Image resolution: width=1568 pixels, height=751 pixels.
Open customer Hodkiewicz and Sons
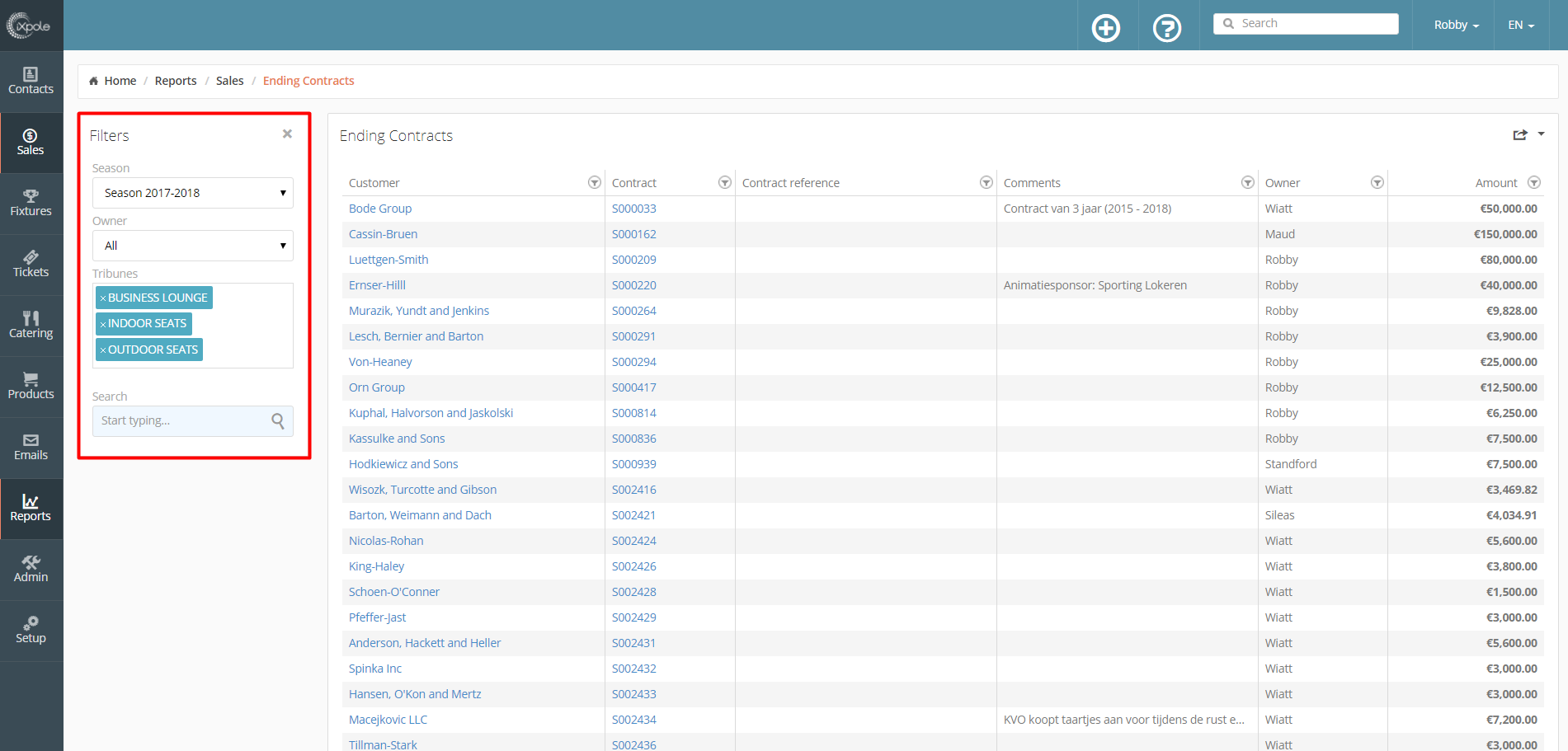pyautogui.click(x=403, y=464)
